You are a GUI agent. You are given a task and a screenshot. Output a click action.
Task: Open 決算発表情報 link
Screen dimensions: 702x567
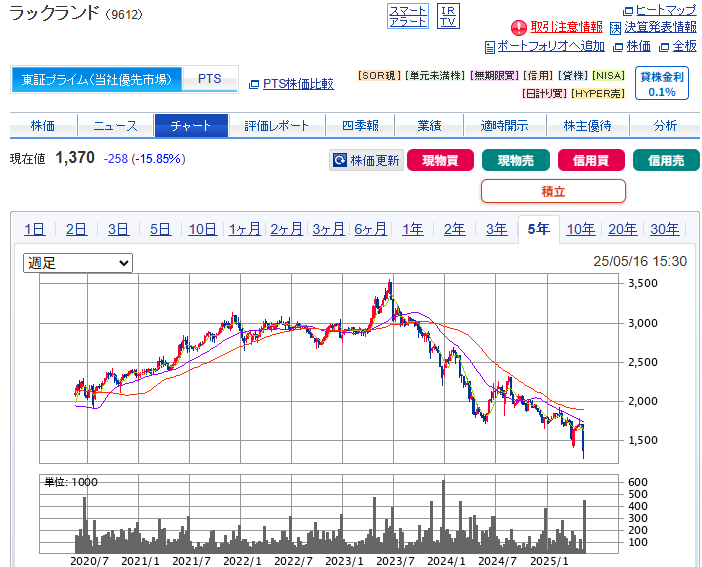[660, 27]
